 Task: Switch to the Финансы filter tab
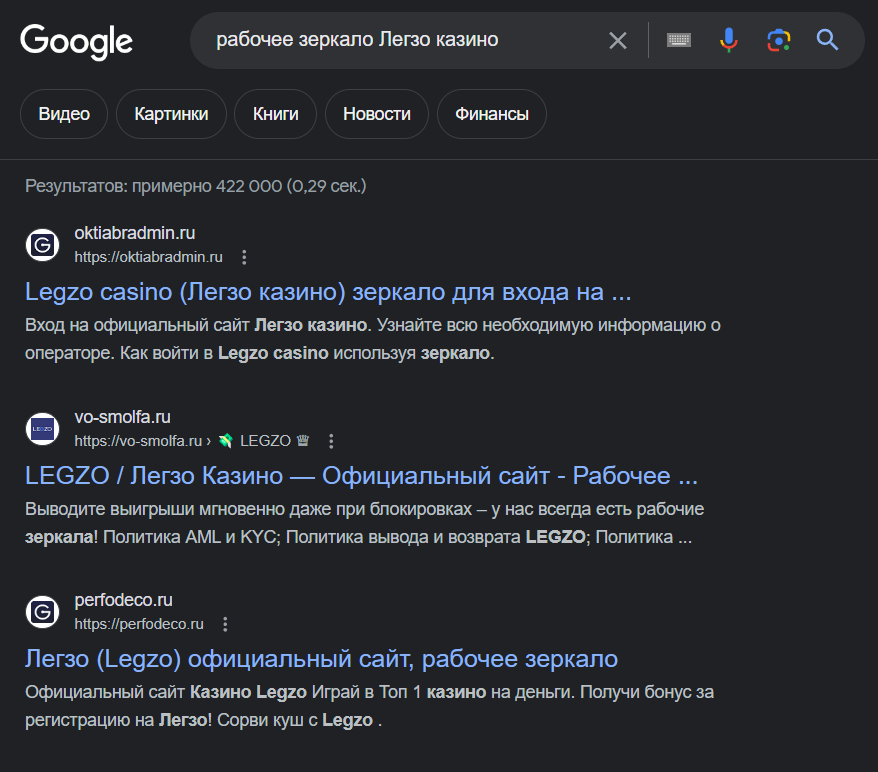coord(492,114)
